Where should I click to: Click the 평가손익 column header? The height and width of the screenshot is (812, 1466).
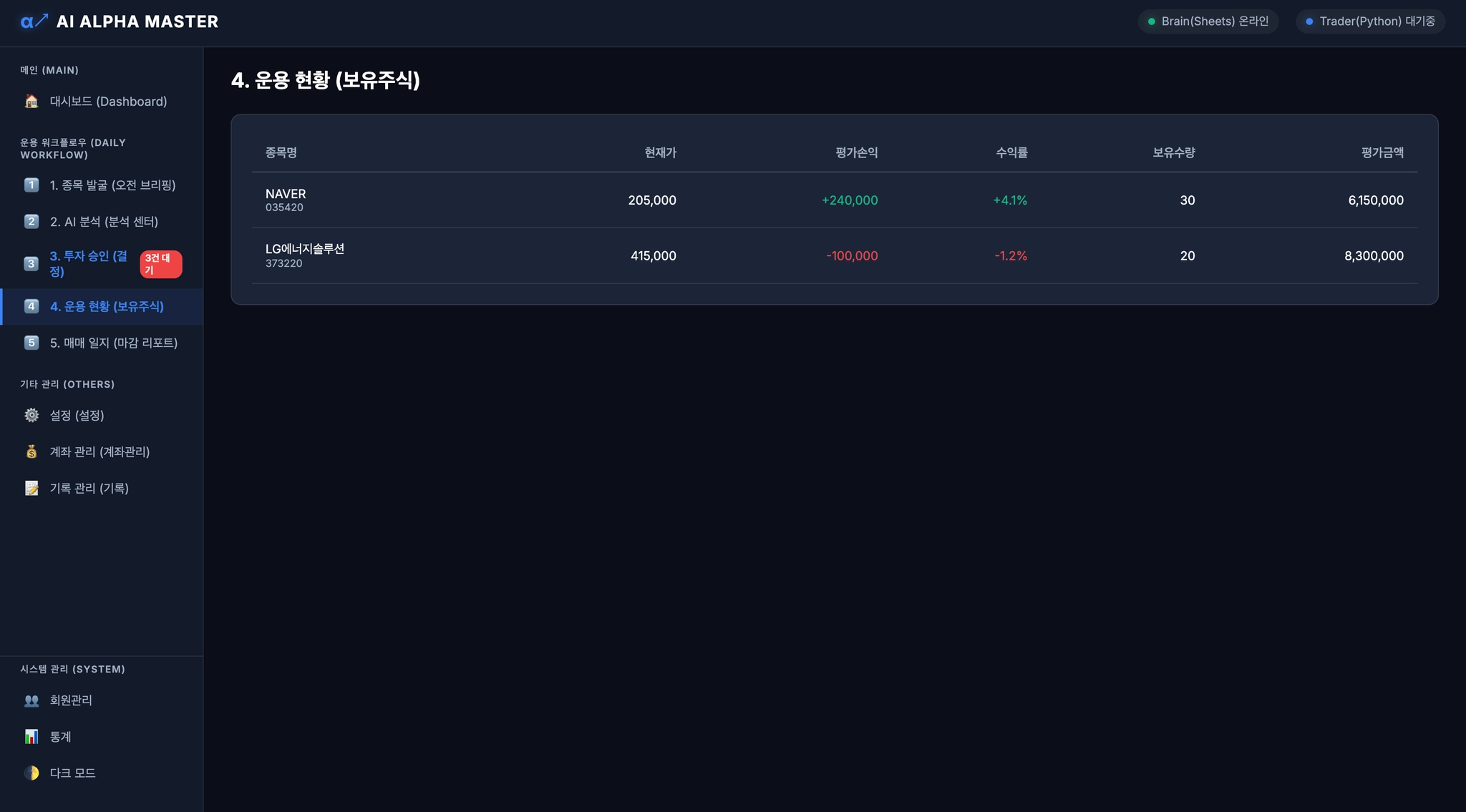(x=856, y=152)
